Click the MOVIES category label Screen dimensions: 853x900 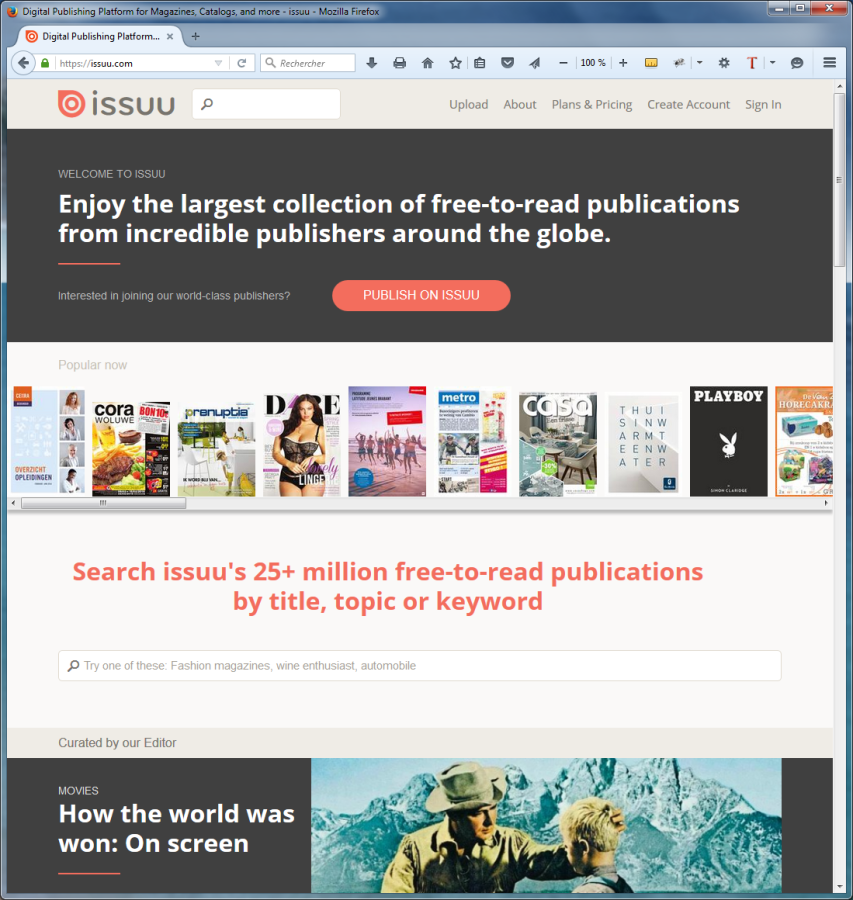78,790
